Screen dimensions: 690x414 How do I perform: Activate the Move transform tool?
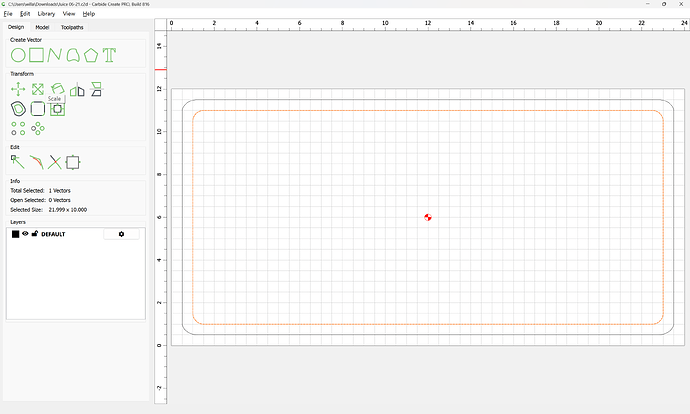click(18, 89)
